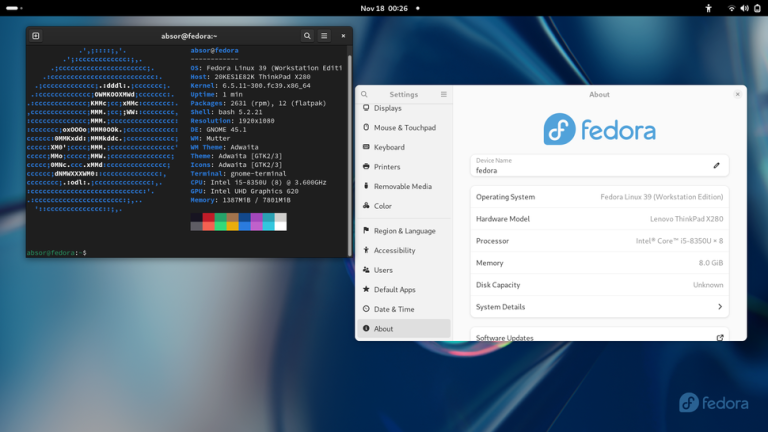The width and height of the screenshot is (768, 432).
Task: Go to the Printers settings panel
Action: (x=387, y=167)
